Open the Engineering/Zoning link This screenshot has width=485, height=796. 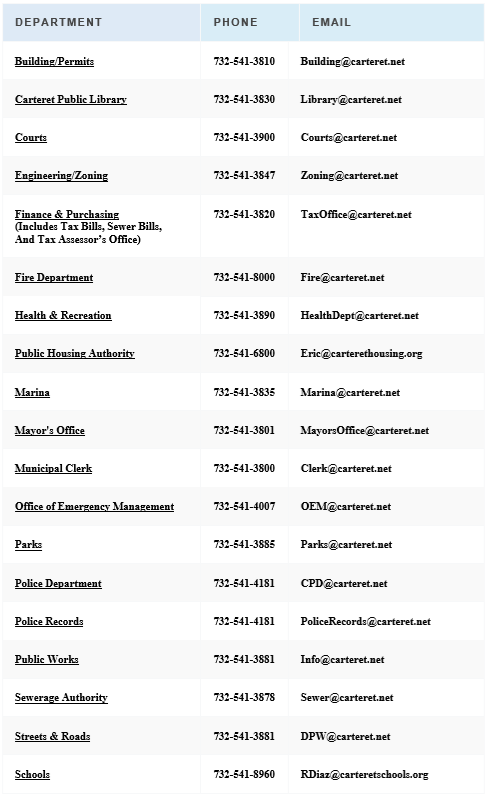(61, 176)
